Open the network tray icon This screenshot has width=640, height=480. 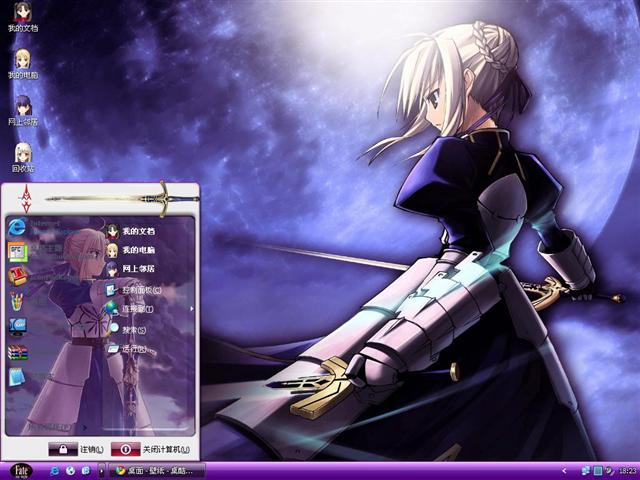pyautogui.click(x=586, y=471)
